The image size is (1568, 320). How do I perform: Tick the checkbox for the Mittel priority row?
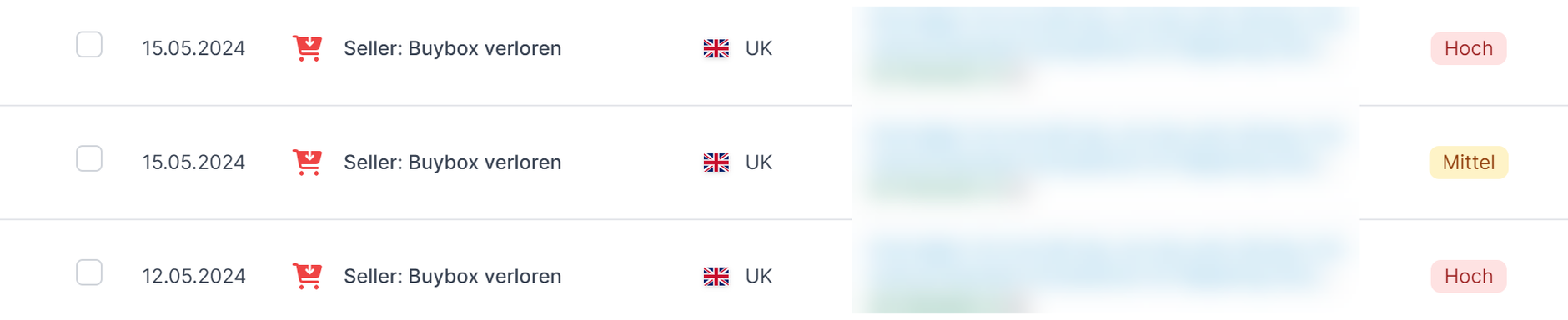coord(89,158)
